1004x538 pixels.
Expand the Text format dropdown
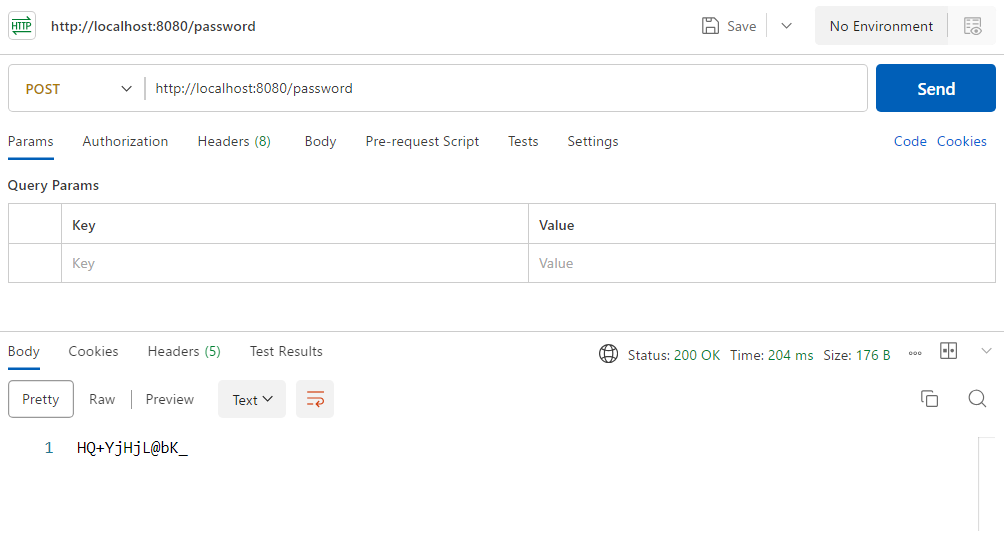[252, 399]
